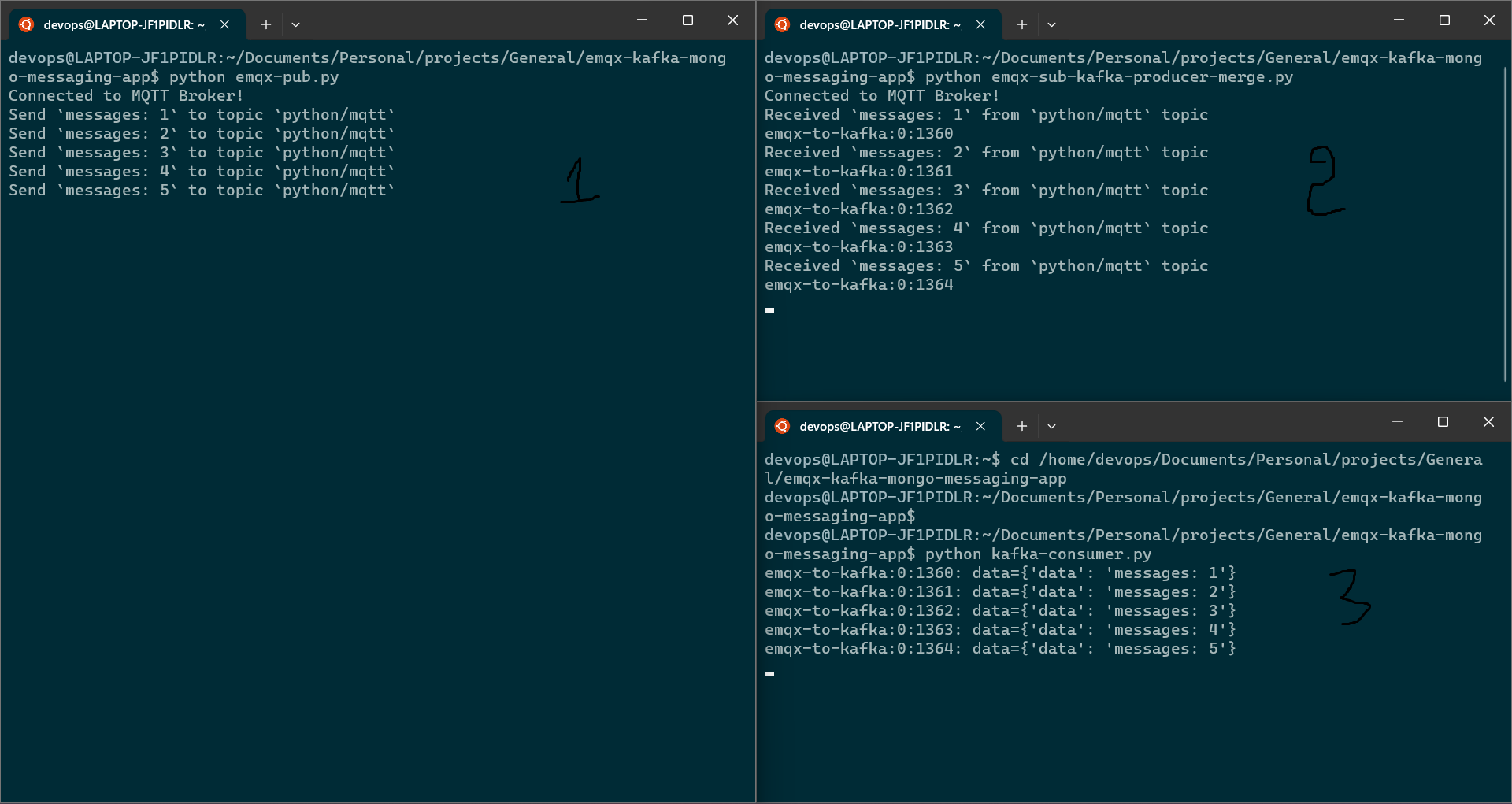
Task: Click 'emqx-to-kafka:0:1362' in top-right terminal
Action: [858, 209]
